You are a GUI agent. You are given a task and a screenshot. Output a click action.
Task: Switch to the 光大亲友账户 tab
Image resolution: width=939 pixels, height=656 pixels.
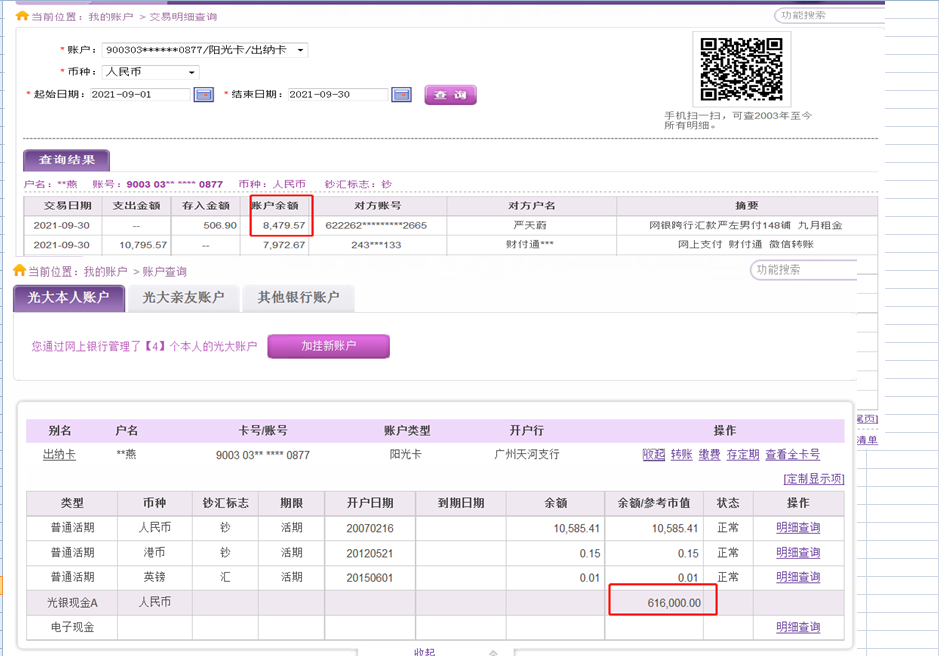[183, 298]
